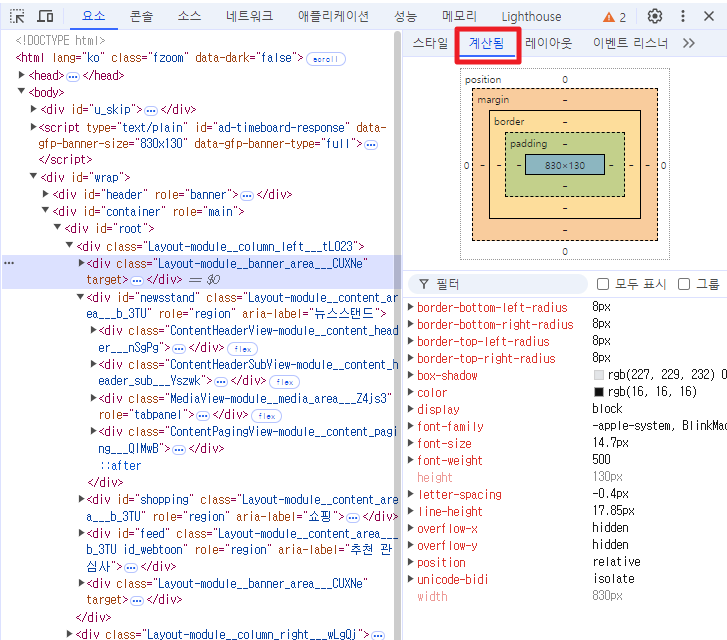
Task: Click the flex badge on ContentHeaderView div
Action: click(x=242, y=349)
